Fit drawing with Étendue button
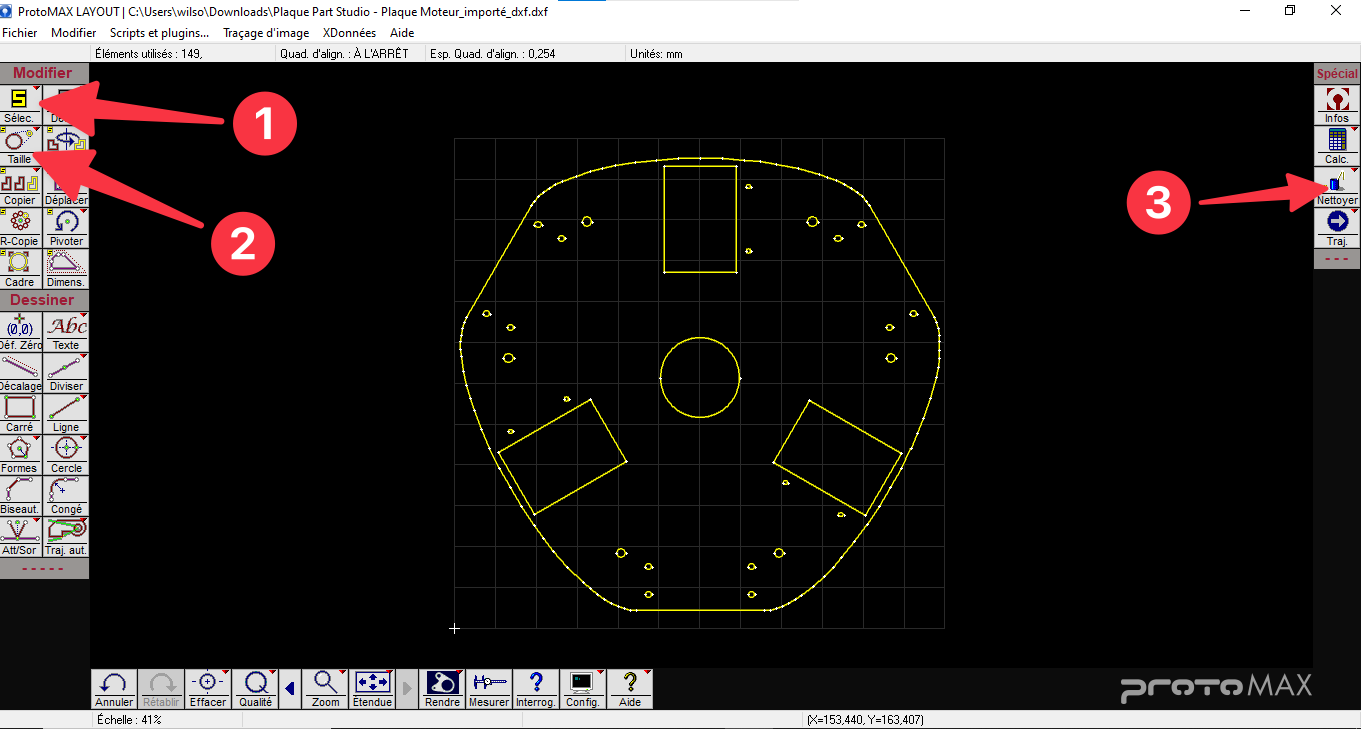The image size is (1361, 729). [373, 689]
